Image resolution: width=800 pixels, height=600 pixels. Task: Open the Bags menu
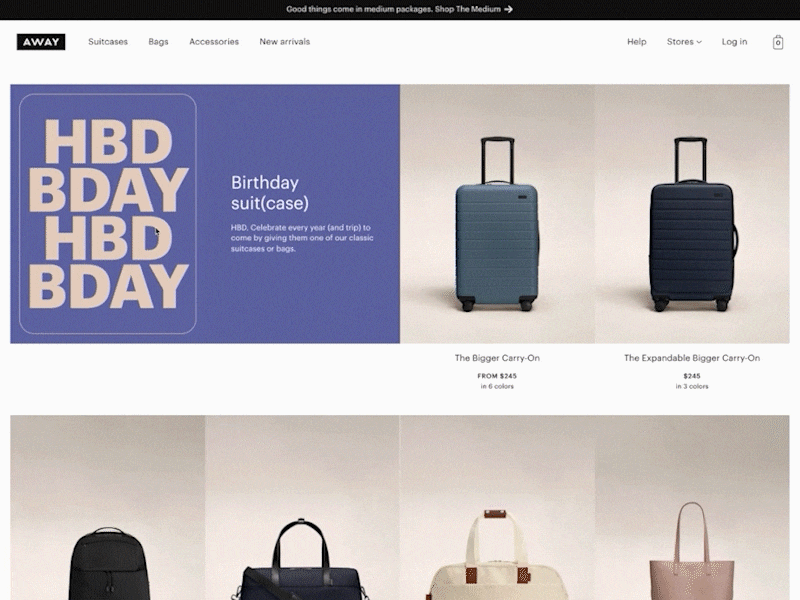pos(158,42)
